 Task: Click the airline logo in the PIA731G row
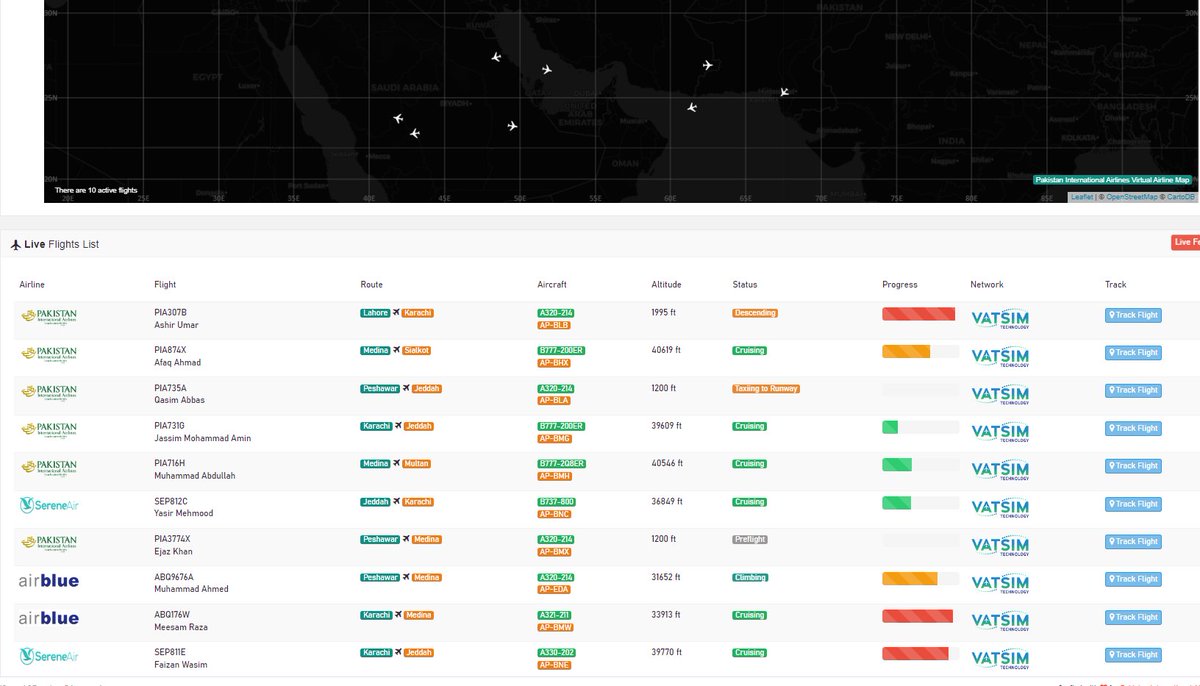[49, 430]
